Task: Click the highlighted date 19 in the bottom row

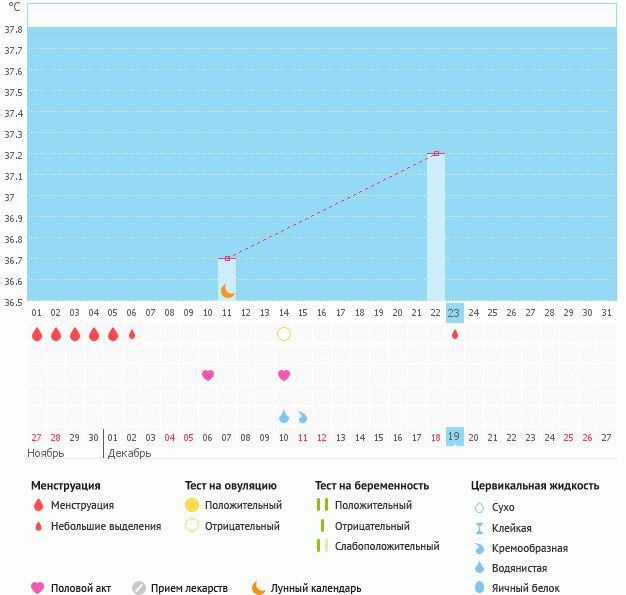Action: [x=455, y=437]
